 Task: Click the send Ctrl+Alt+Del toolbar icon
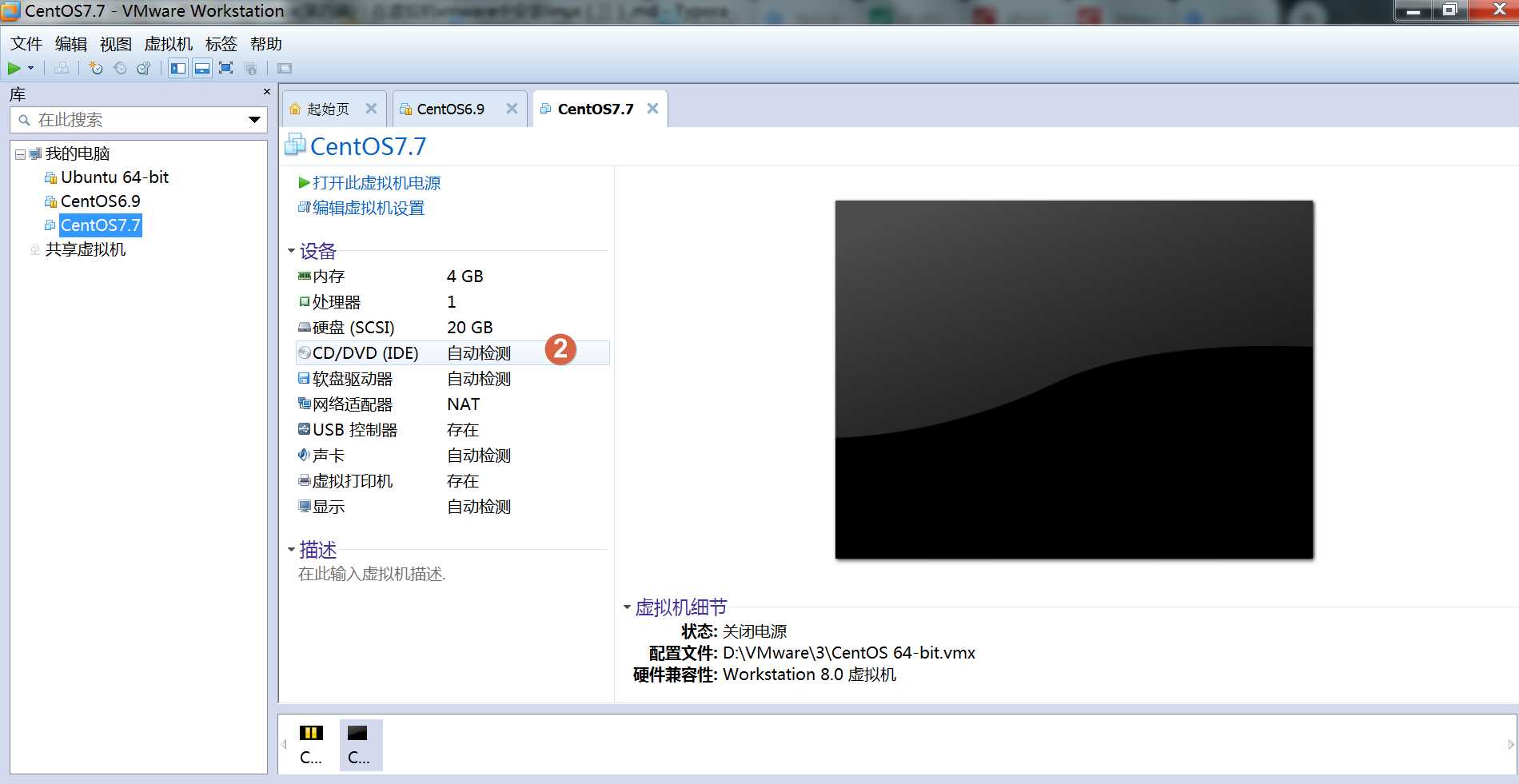click(62, 69)
